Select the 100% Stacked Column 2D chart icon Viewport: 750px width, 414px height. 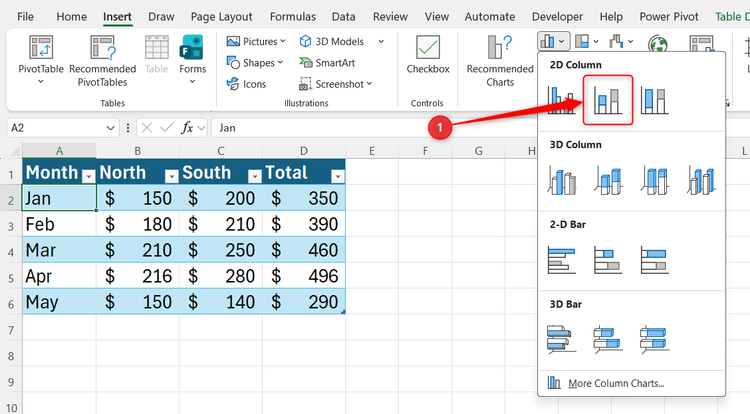[654, 100]
